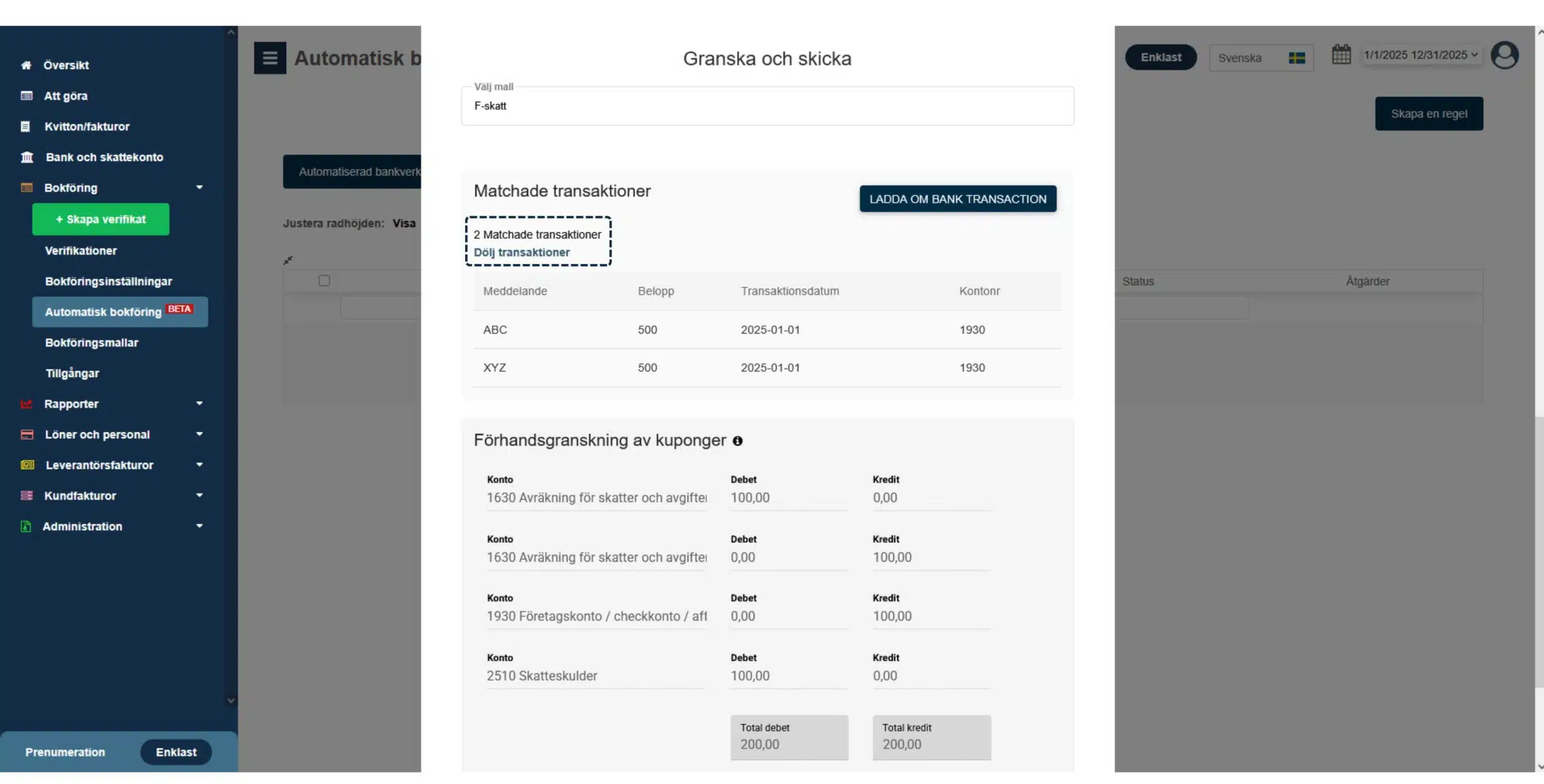This screenshot has height=784, width=1544.
Task: Click the Kontonr column header
Action: click(979, 291)
